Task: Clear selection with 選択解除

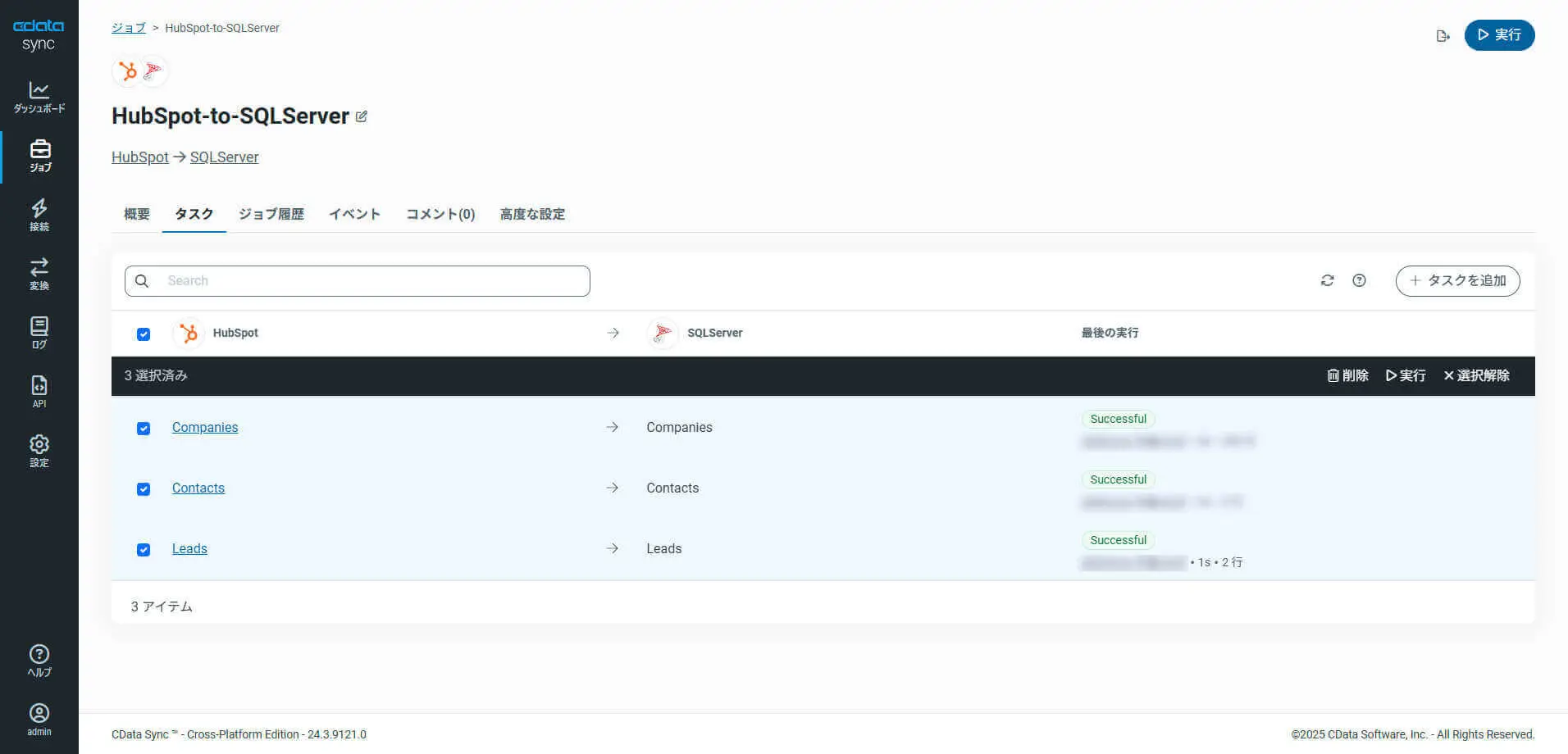Action: tap(1476, 375)
